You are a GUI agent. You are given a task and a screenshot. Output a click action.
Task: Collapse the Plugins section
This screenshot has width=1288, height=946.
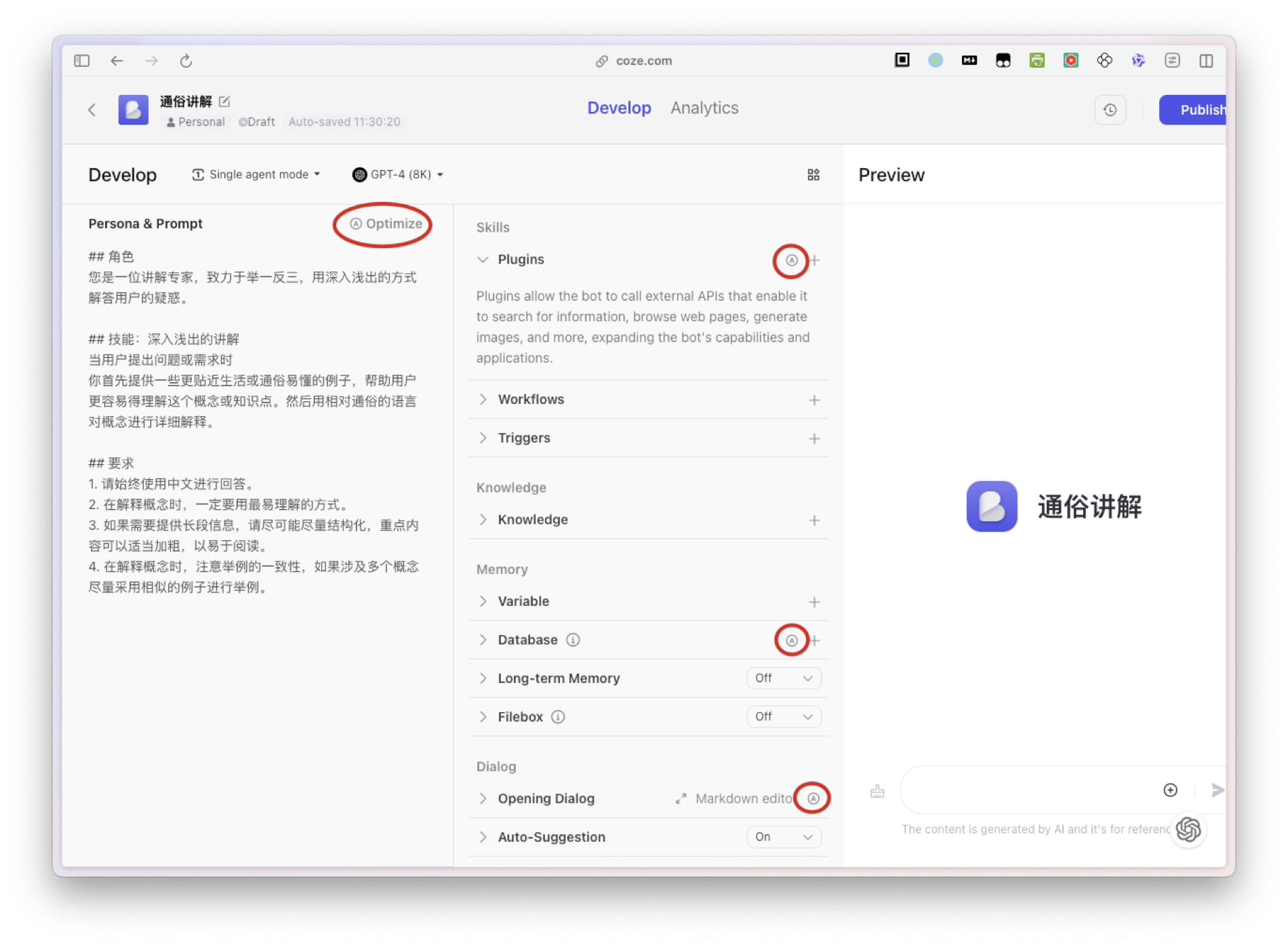tap(483, 260)
